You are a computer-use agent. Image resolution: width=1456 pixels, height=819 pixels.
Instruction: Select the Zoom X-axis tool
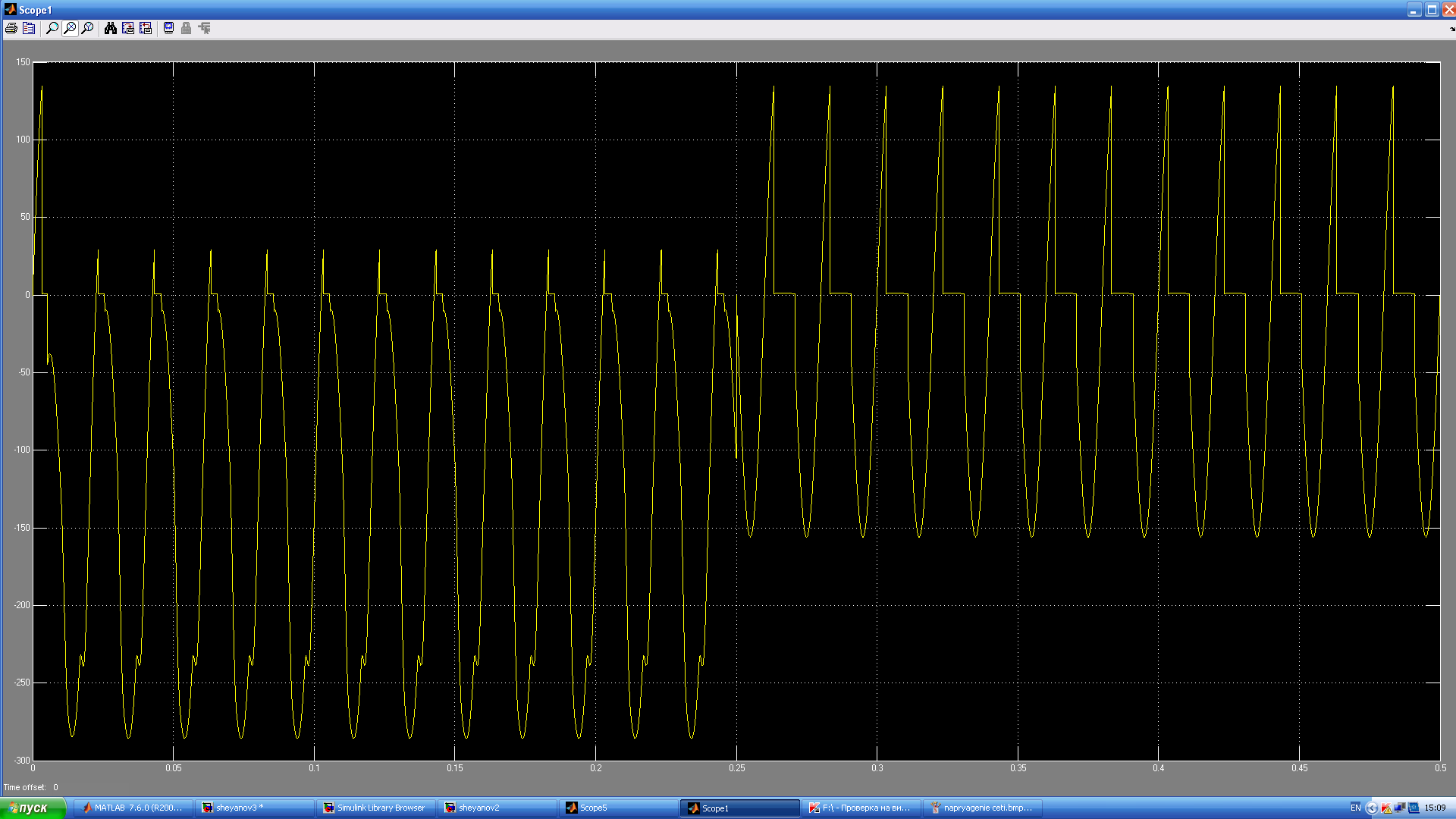coord(70,28)
